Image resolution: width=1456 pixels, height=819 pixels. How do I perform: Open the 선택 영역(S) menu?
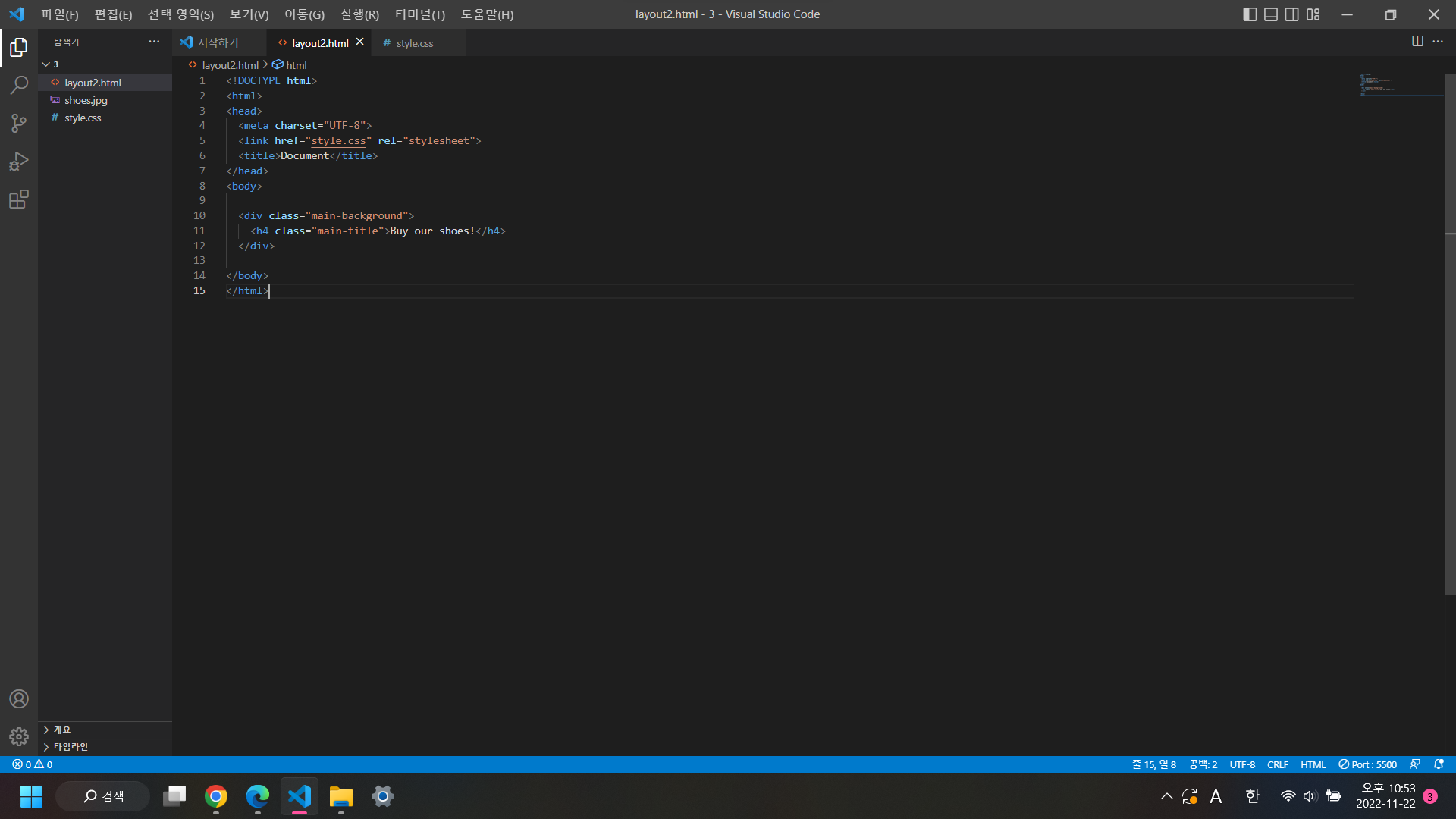(180, 14)
